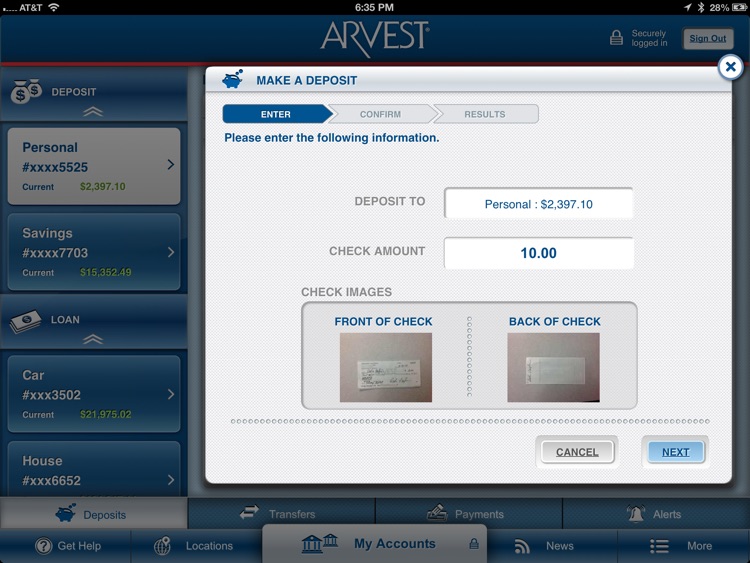Switch to the Deposits tab
Image resolution: width=750 pixels, height=563 pixels.
coord(94,513)
